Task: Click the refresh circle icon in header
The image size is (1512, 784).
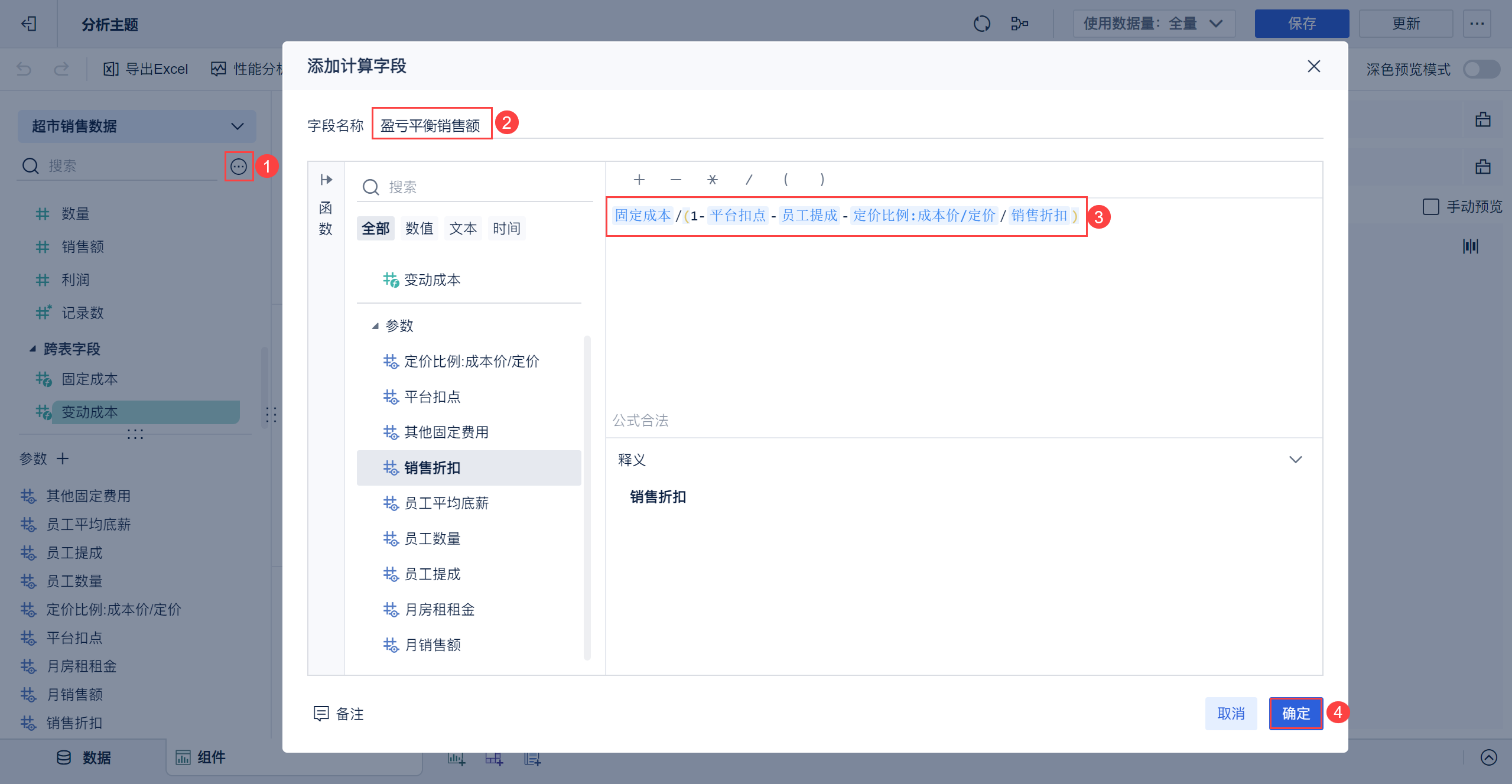Action: click(x=981, y=24)
